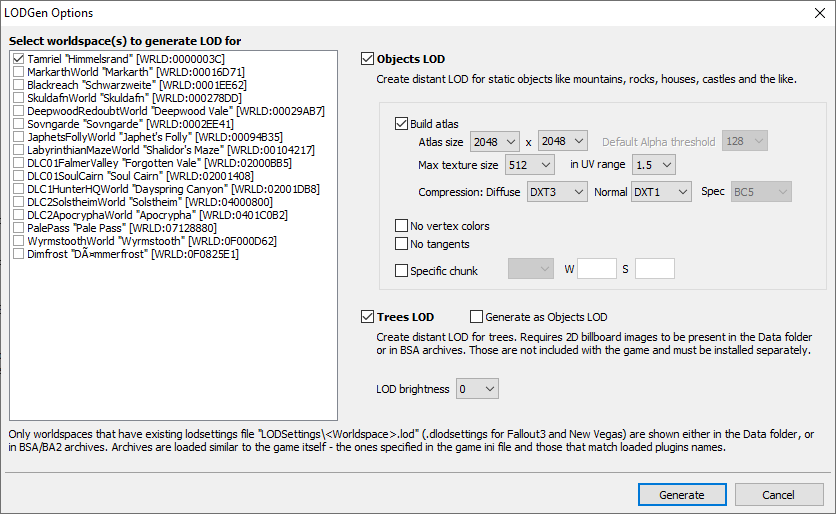Viewport: 836px width, 514px height.
Task: Enable the Specific chunk checkbox
Action: click(402, 270)
